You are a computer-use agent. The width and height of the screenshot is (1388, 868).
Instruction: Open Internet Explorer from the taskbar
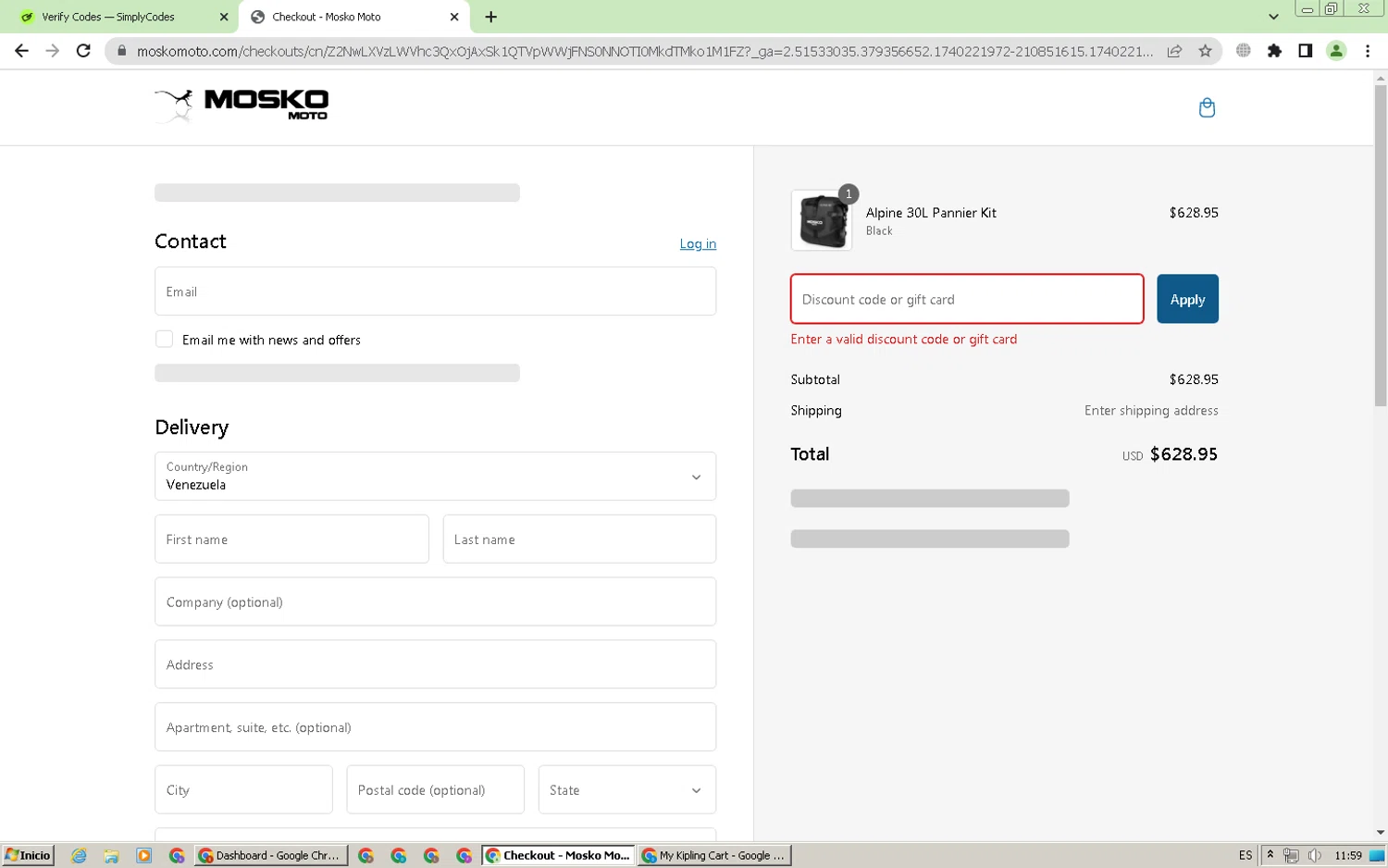point(79,856)
